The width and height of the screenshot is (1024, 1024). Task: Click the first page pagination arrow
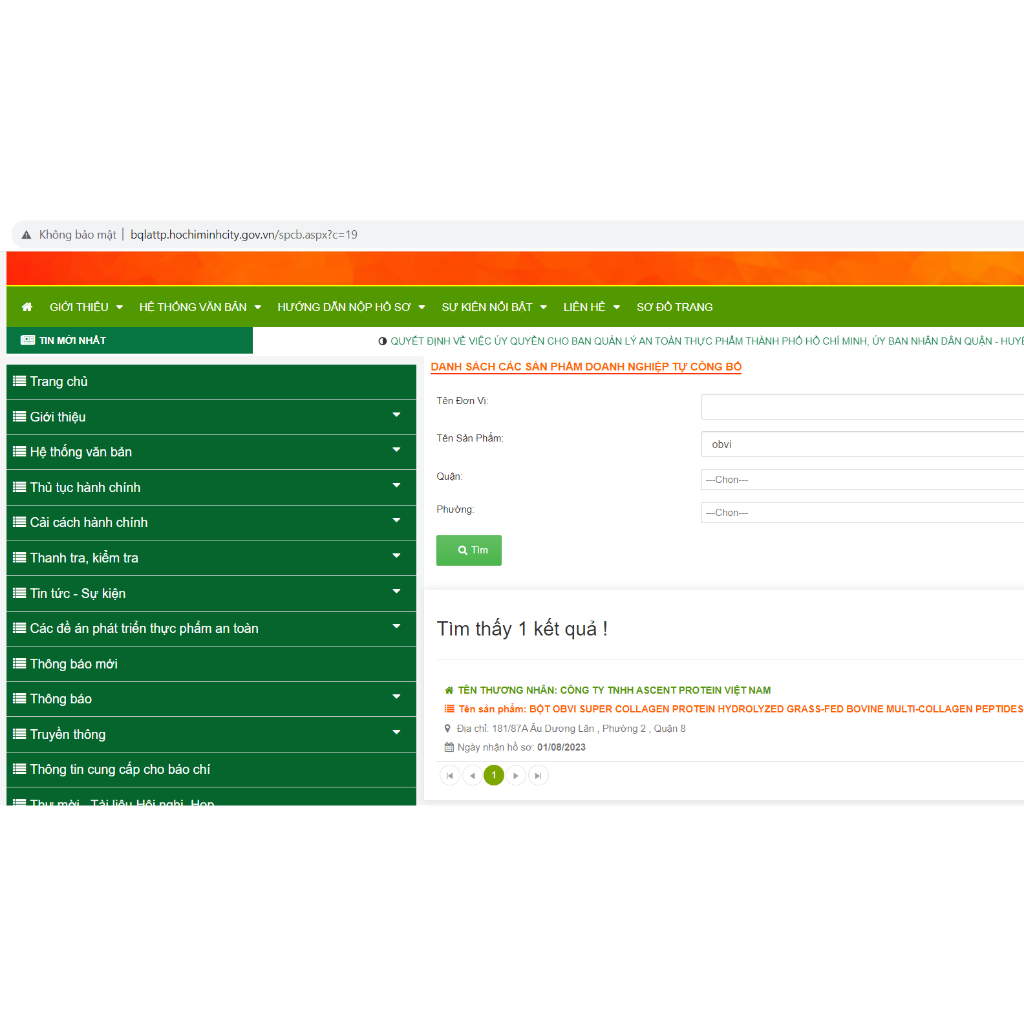(x=450, y=775)
